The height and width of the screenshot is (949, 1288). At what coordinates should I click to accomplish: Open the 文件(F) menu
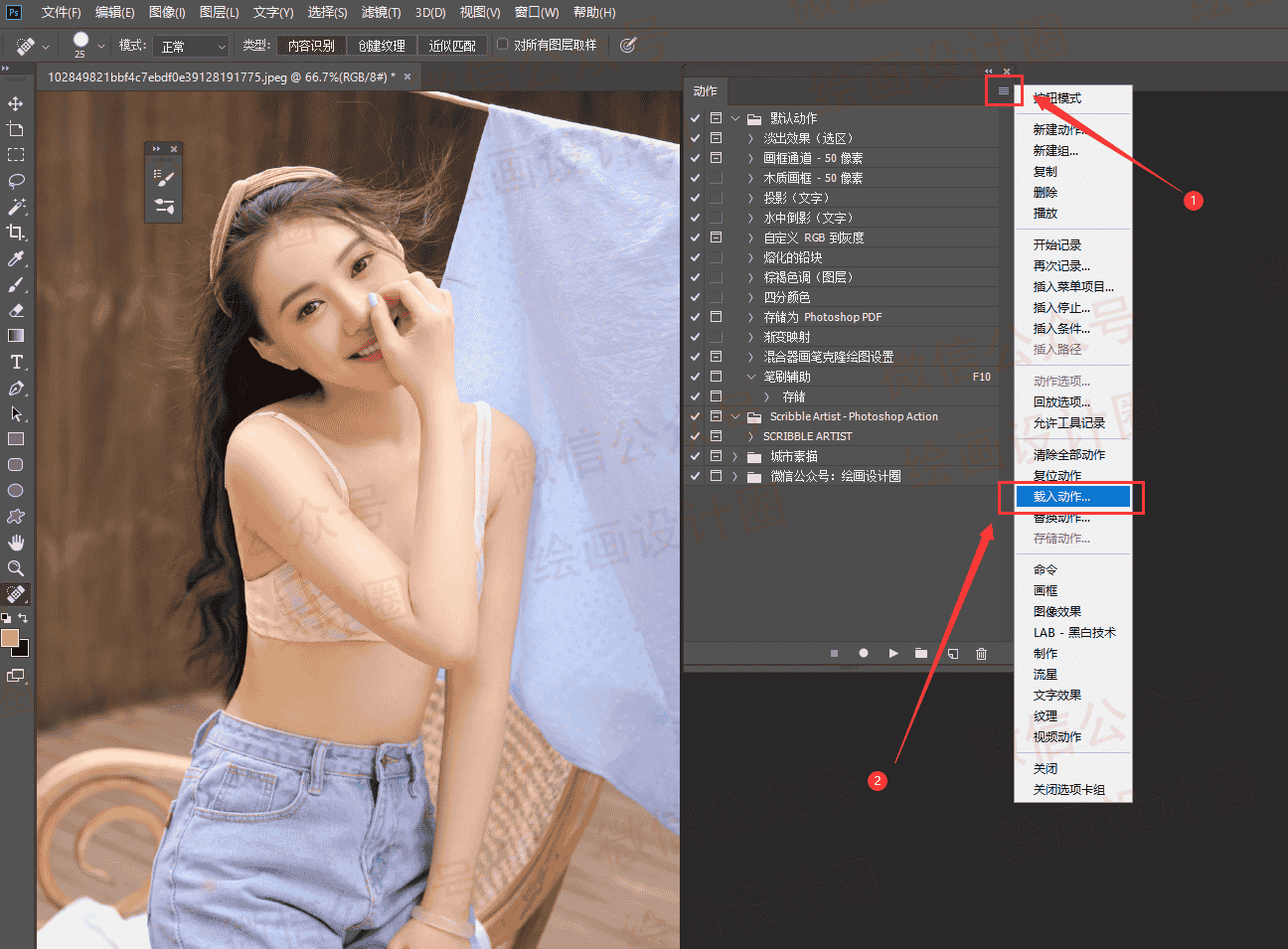click(62, 12)
